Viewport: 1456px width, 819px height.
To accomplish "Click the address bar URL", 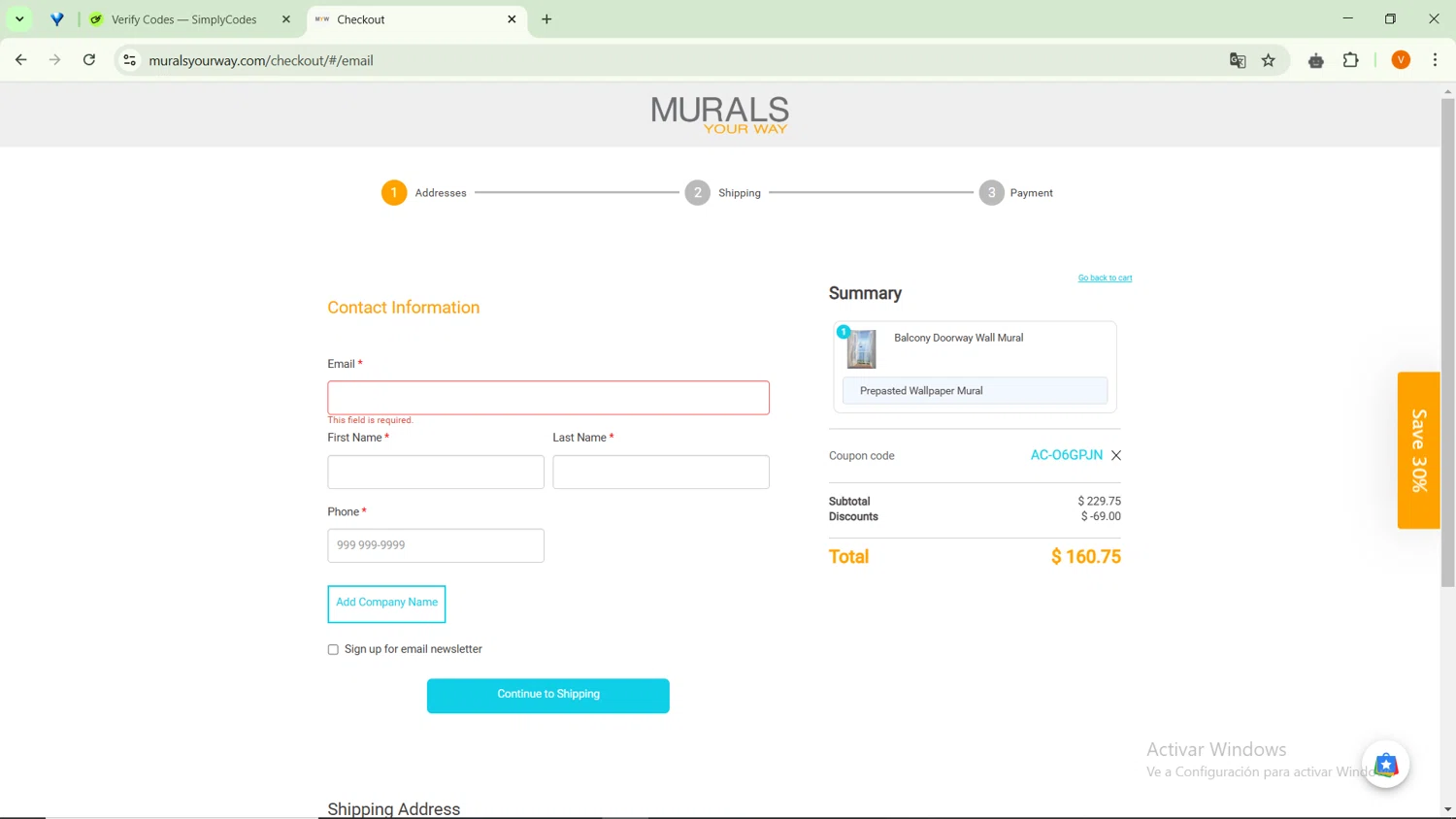I will click(x=261, y=60).
